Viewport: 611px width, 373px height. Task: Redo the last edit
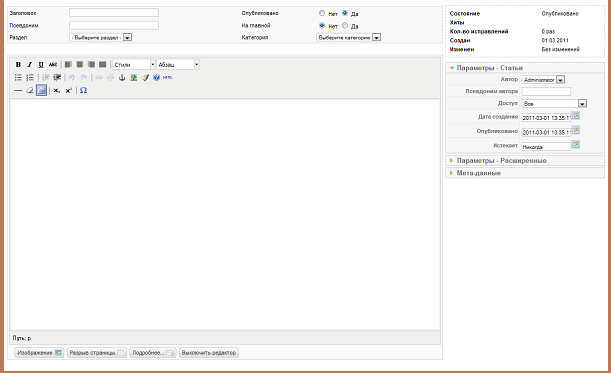pyautogui.click(x=83, y=78)
